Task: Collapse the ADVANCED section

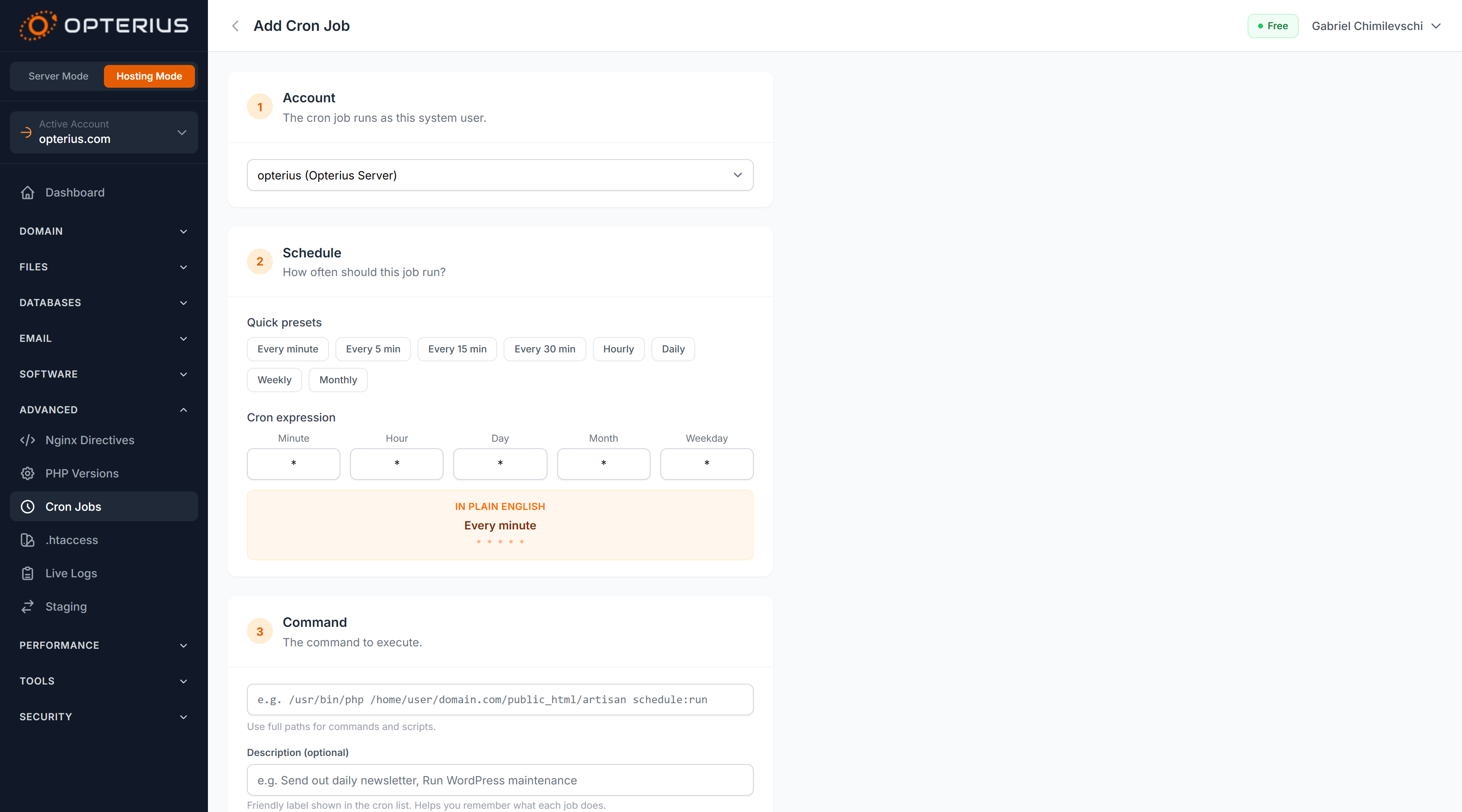Action: [104, 410]
